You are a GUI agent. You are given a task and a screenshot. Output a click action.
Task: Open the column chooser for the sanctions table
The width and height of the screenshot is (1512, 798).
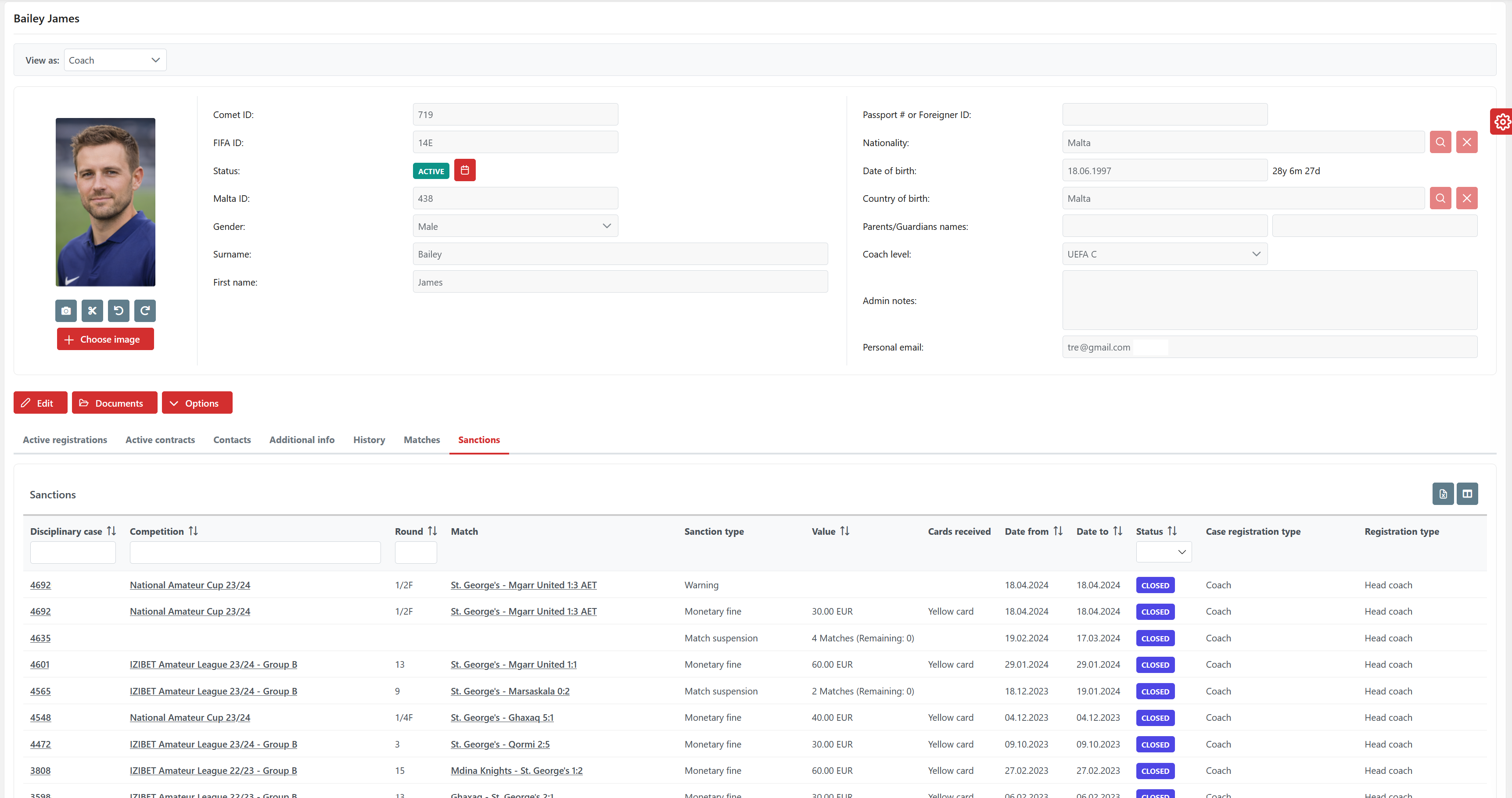tap(1467, 494)
